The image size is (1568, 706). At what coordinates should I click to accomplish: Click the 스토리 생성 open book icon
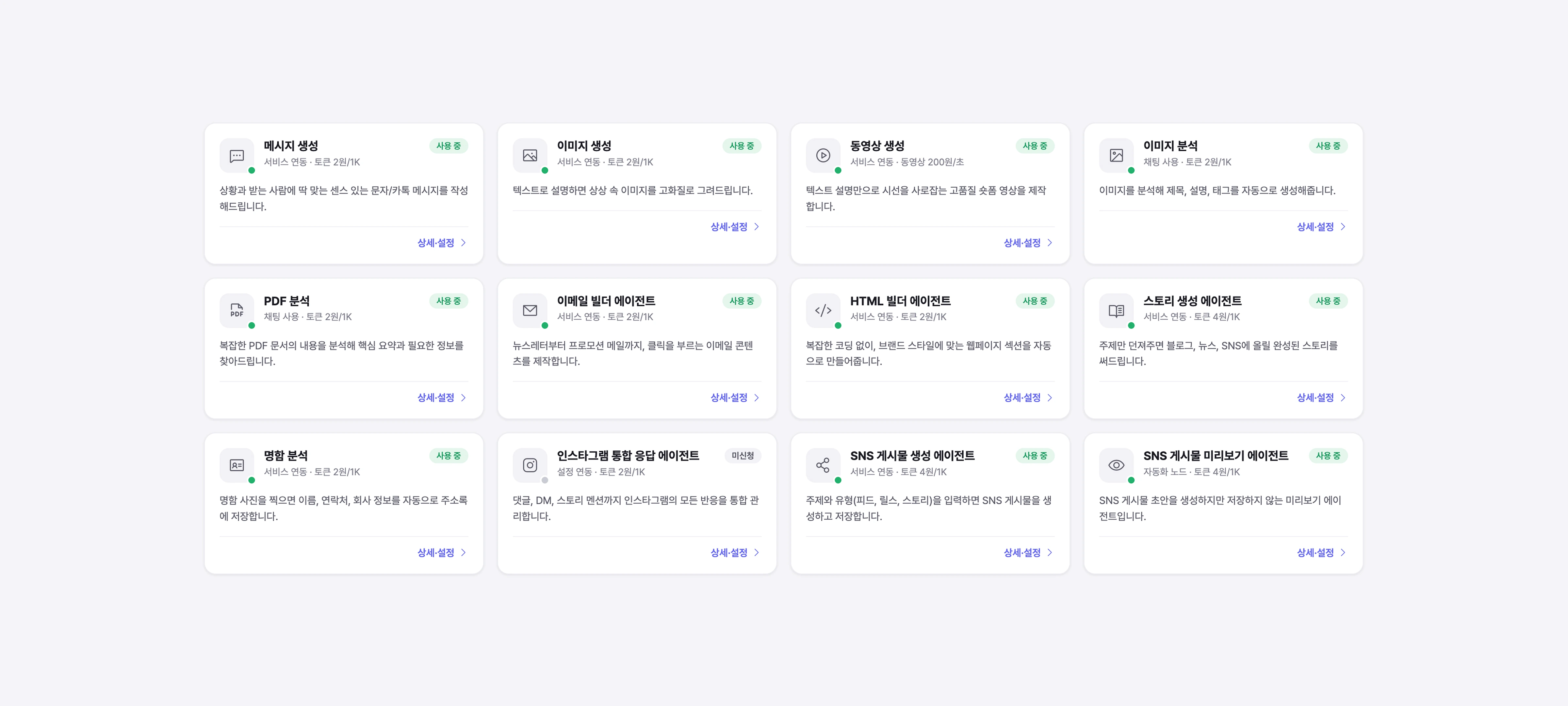[1116, 311]
